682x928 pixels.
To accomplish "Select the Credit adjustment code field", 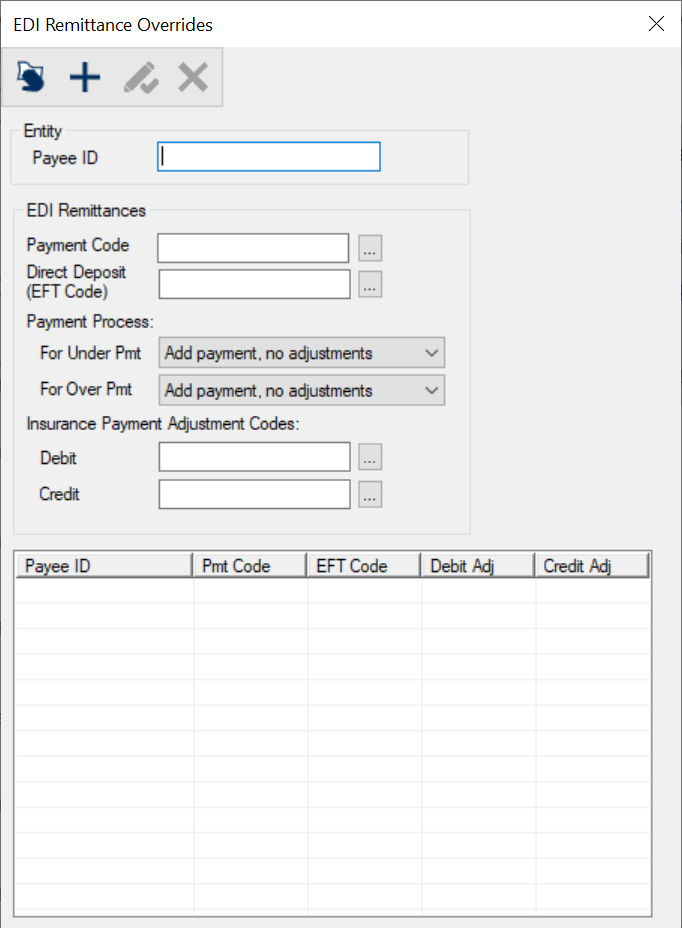I will 254,494.
